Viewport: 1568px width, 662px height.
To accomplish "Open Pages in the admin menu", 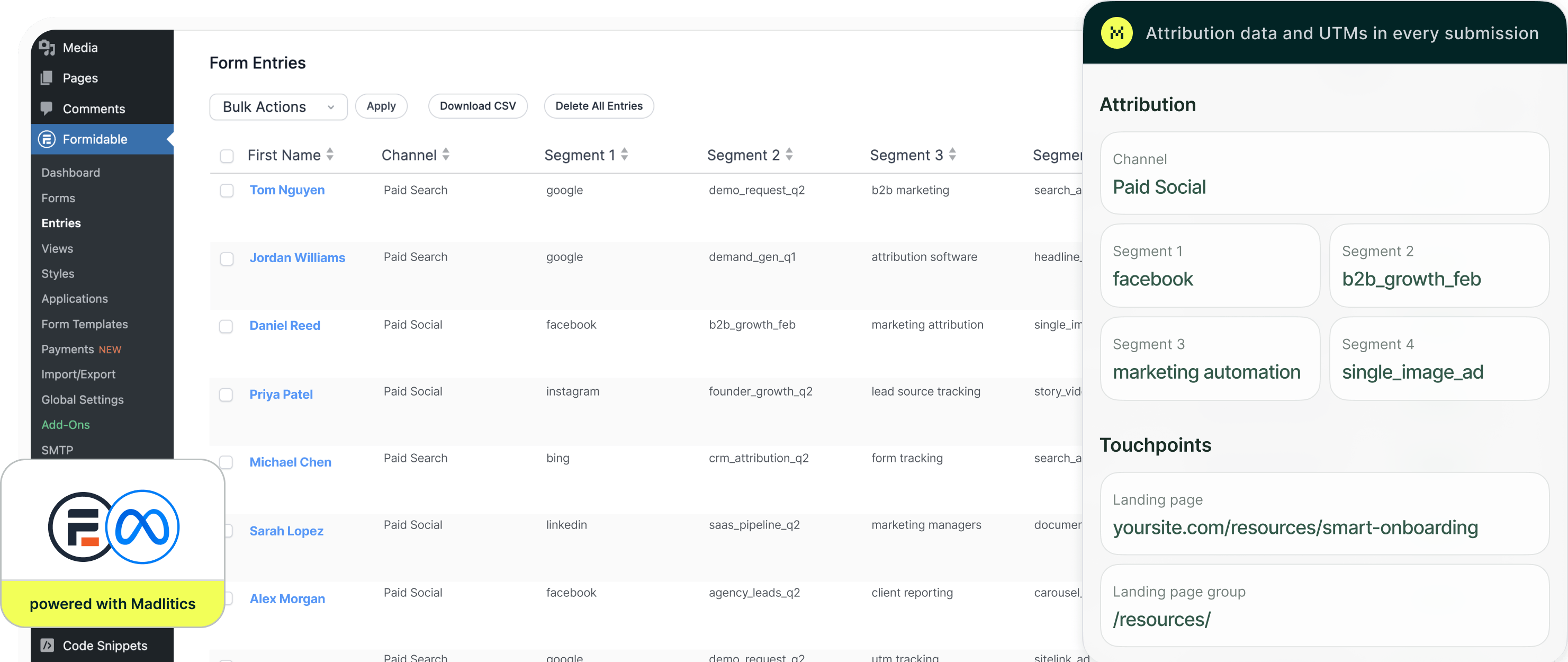I will click(x=102, y=78).
